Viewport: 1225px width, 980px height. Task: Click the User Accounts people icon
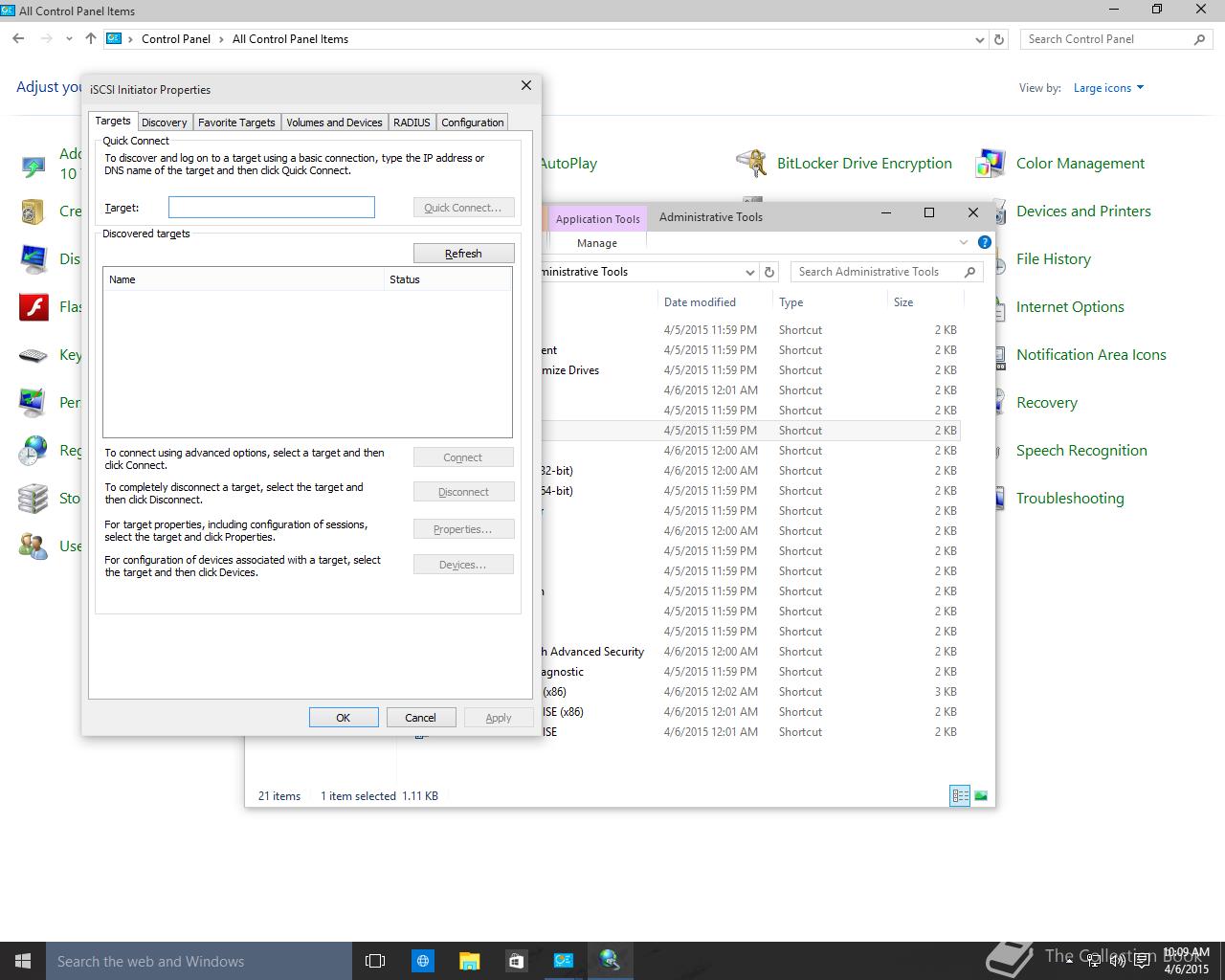click(33, 546)
